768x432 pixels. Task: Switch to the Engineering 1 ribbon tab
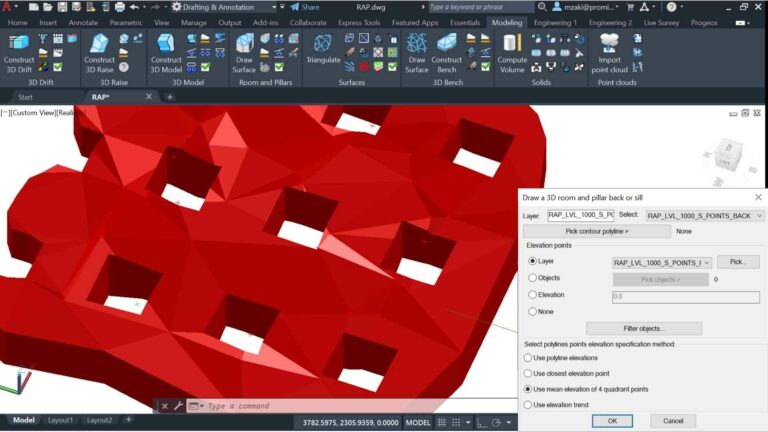554,22
